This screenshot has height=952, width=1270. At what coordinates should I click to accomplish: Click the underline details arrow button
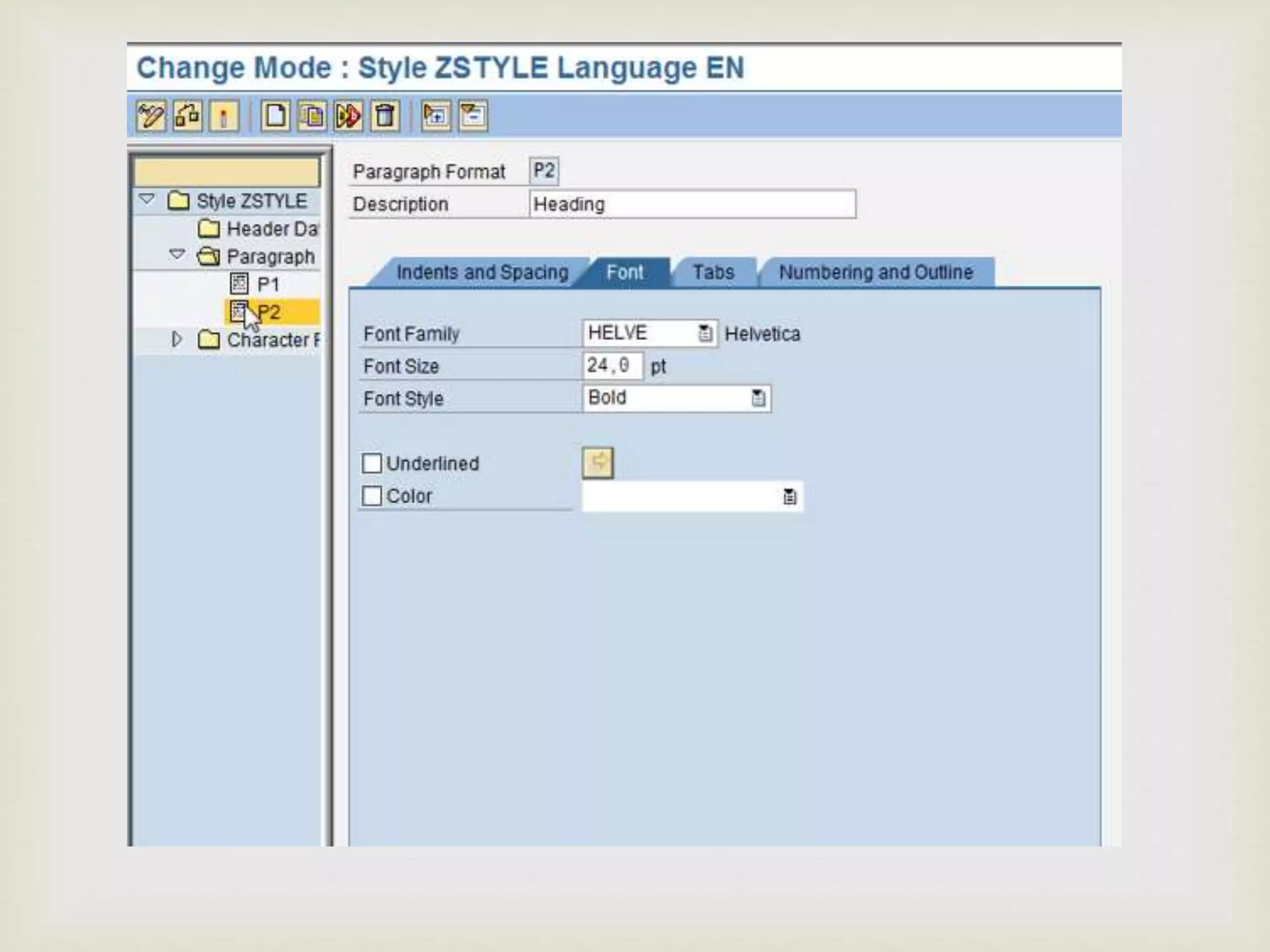598,462
